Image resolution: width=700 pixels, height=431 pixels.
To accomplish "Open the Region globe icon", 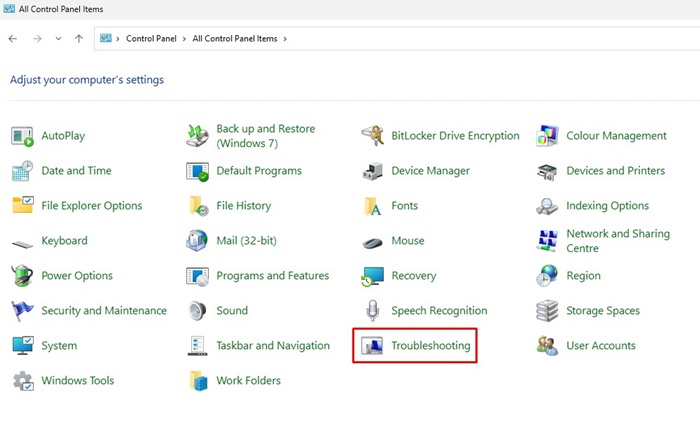I will 547,276.
